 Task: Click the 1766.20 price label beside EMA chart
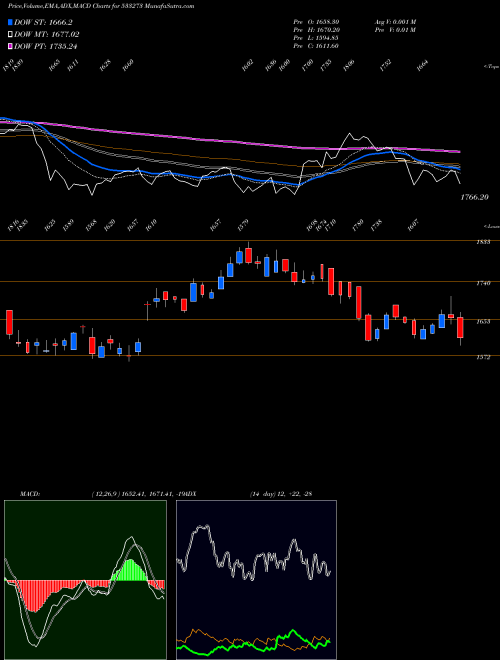(x=474, y=197)
